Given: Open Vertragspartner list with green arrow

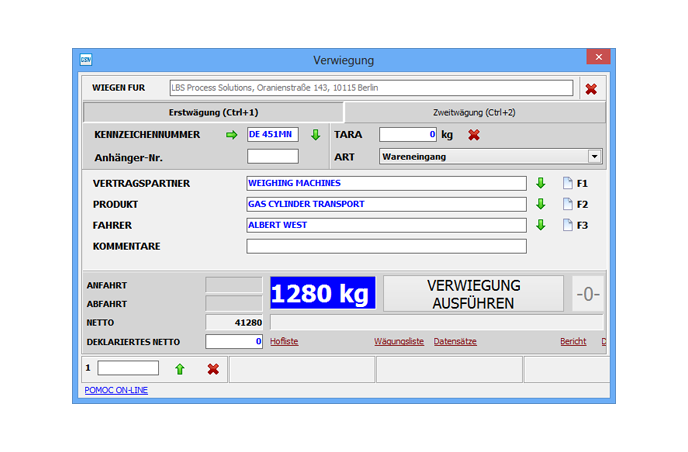Looking at the screenshot, I should (541, 183).
